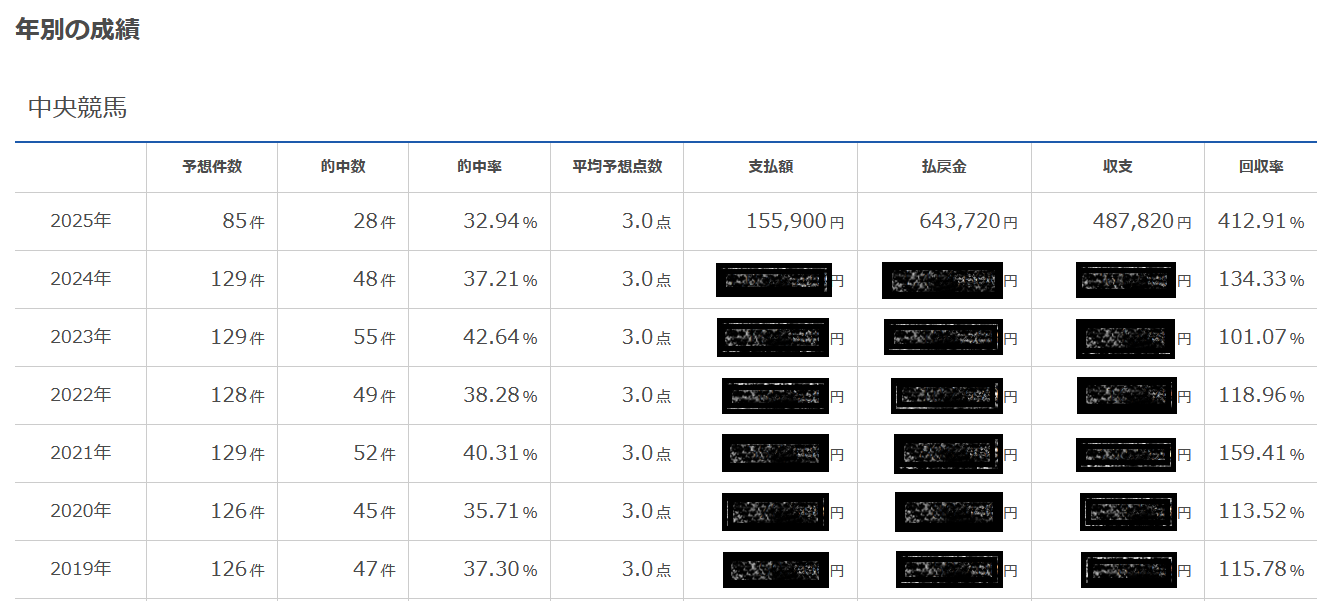Click the 487,820円 balance amount
The height and width of the screenshot is (601, 1322).
click(x=1142, y=221)
